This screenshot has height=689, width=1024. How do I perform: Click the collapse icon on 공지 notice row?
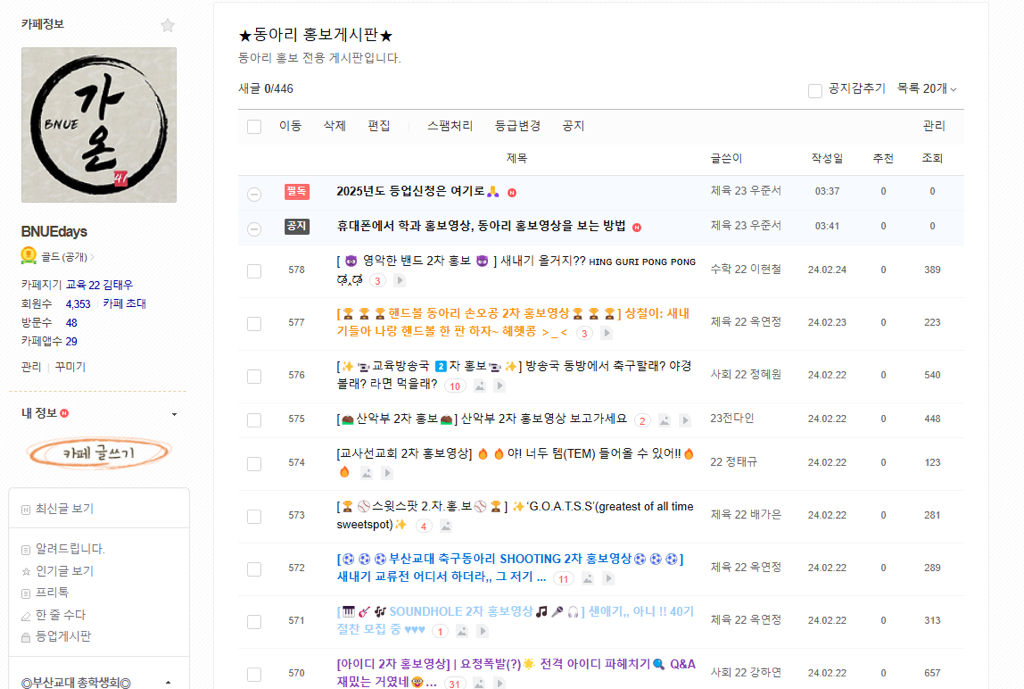click(x=254, y=229)
